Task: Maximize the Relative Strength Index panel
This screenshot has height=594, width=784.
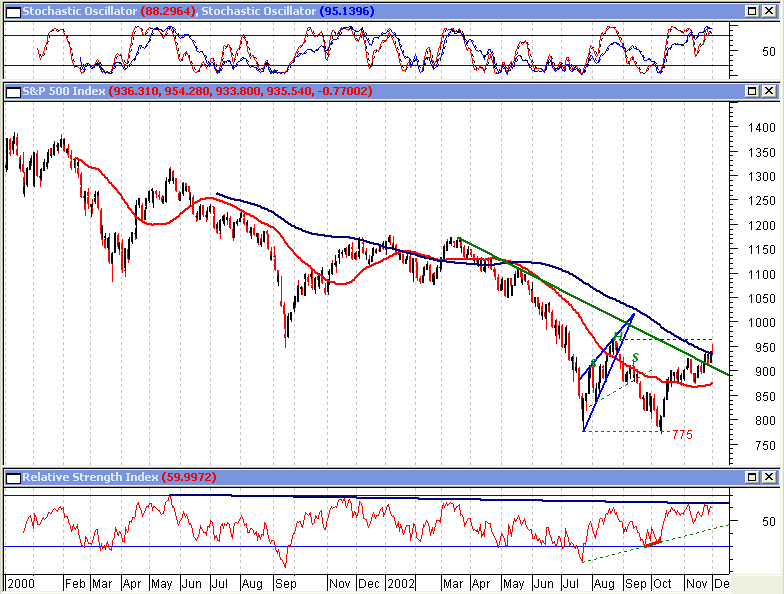Action: (x=752, y=477)
